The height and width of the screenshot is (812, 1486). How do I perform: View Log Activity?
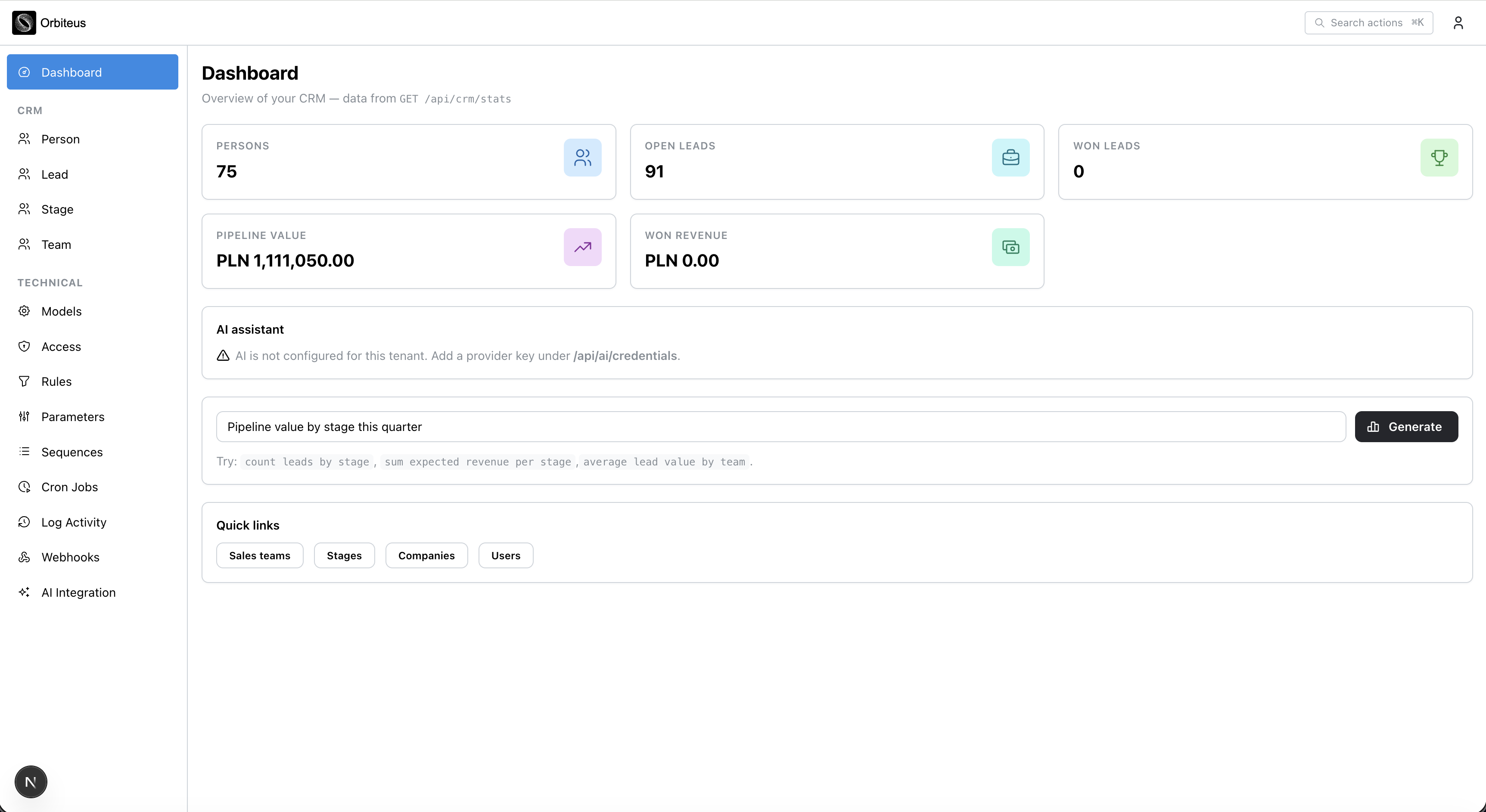pos(92,523)
